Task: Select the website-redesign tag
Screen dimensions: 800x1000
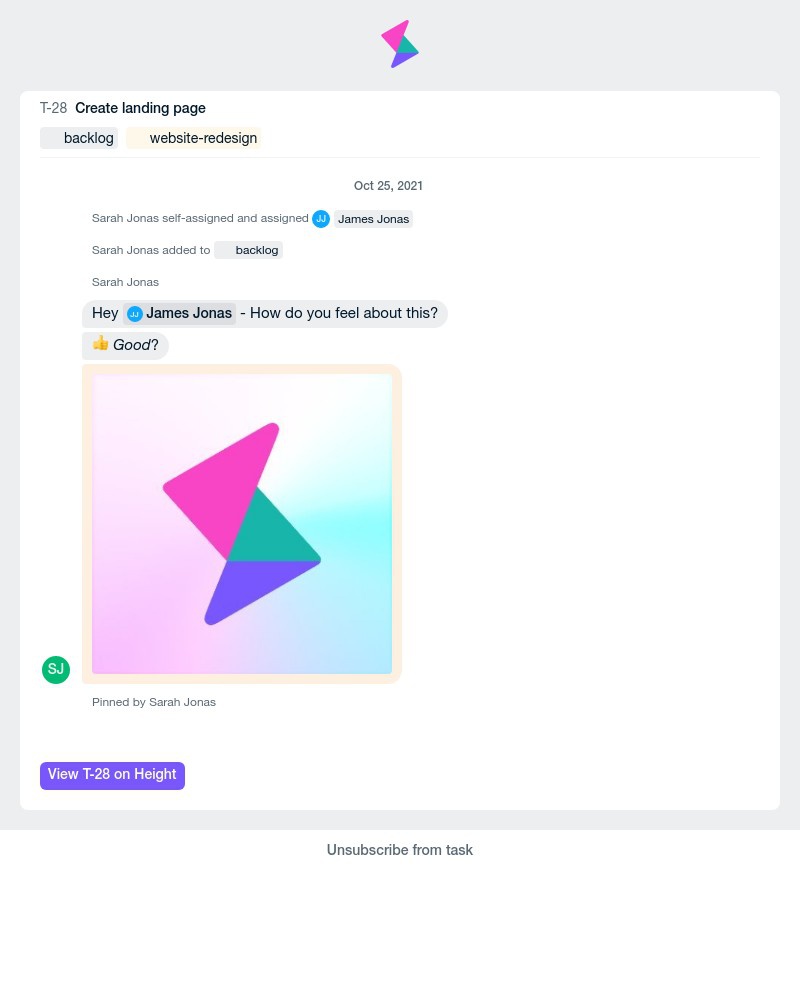Action: coord(203,138)
